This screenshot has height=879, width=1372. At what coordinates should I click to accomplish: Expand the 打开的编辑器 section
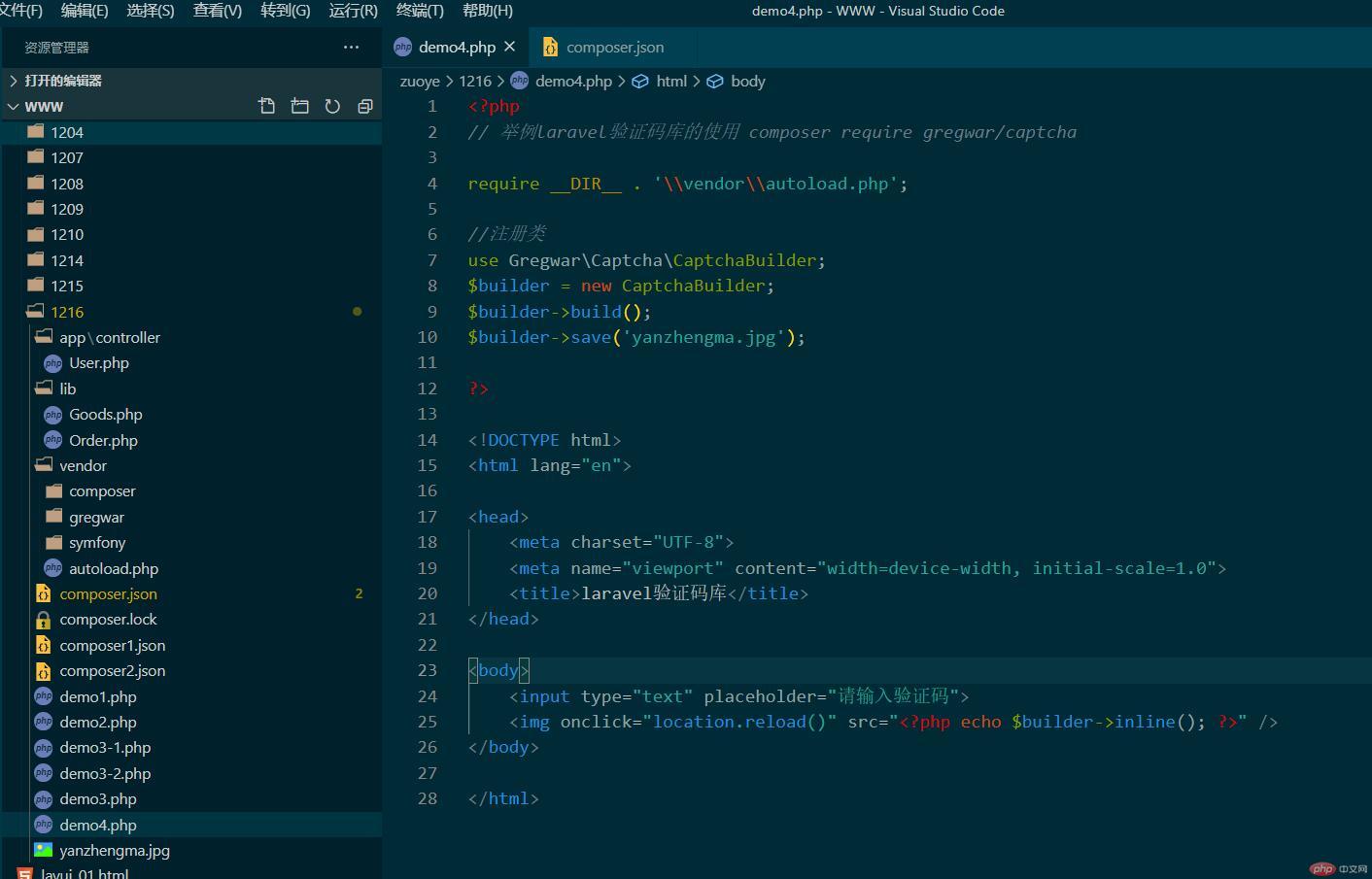(x=190, y=81)
